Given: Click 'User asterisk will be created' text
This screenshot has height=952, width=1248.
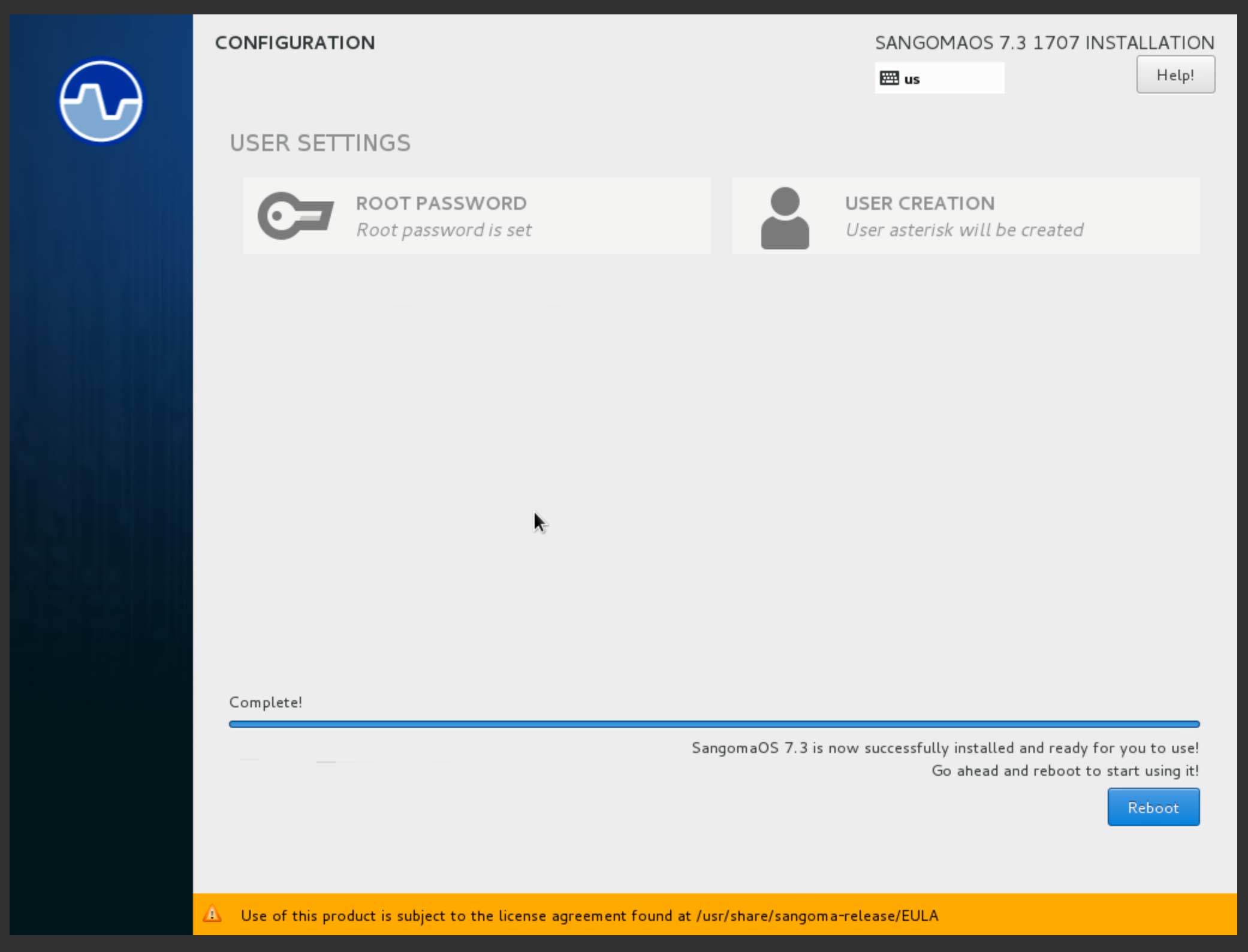Looking at the screenshot, I should coord(964,230).
